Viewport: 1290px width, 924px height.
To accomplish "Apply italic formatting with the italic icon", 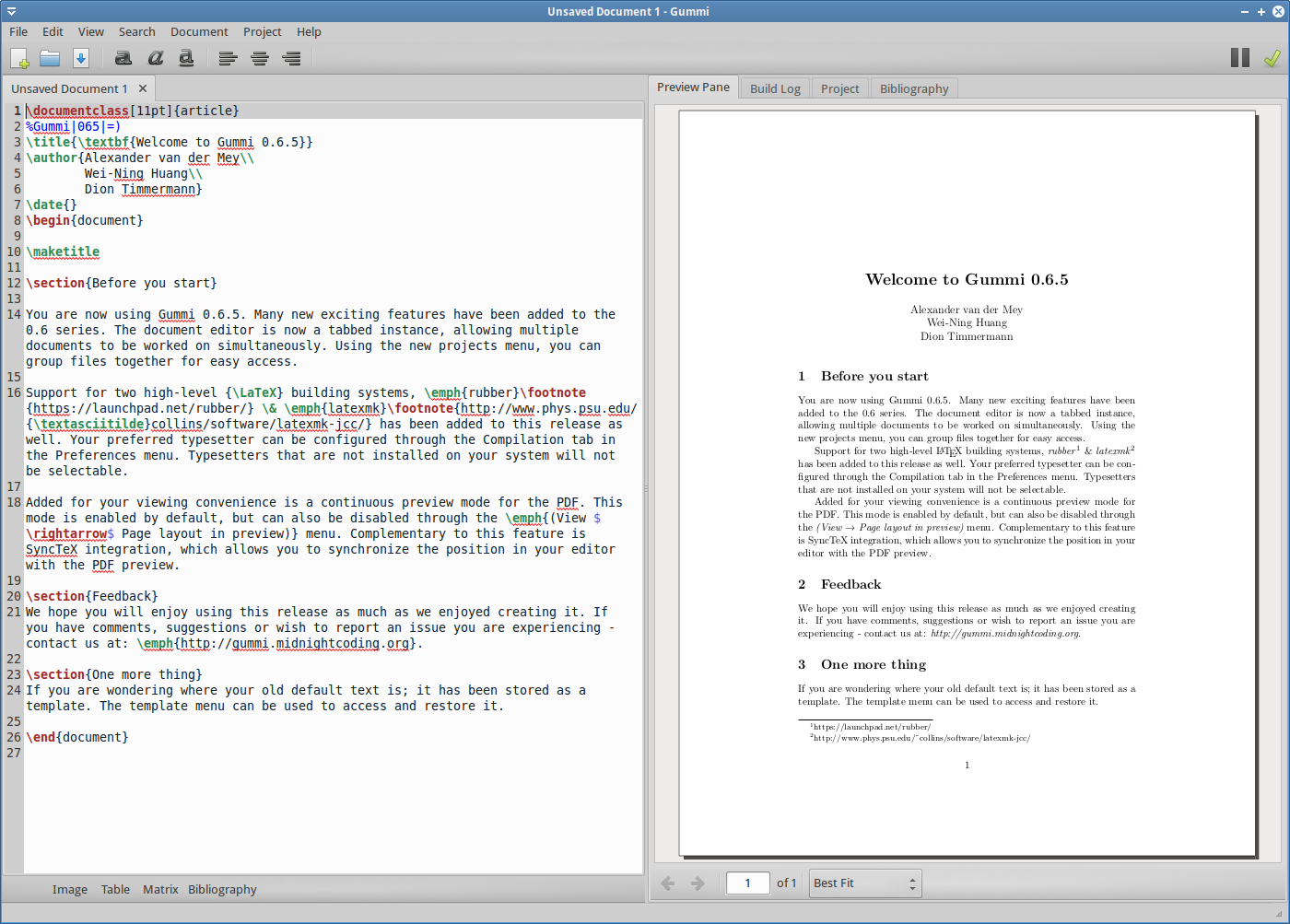I will (155, 58).
